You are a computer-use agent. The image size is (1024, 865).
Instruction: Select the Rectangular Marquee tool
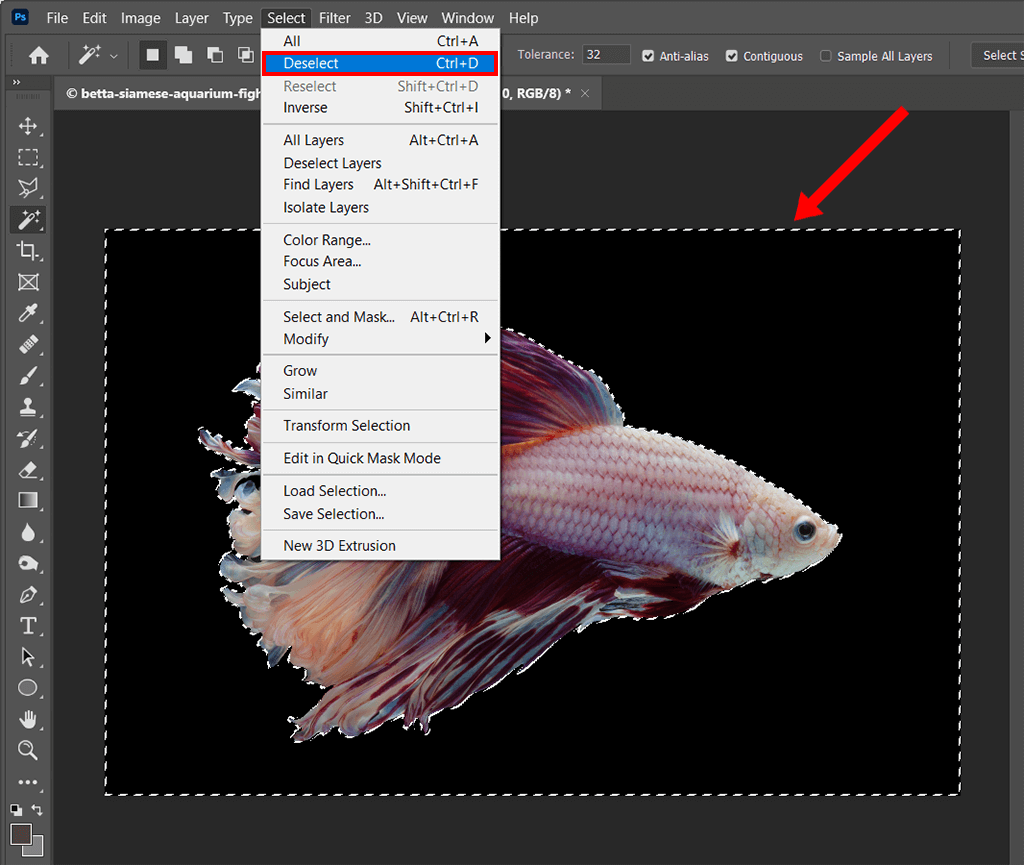click(x=27, y=157)
